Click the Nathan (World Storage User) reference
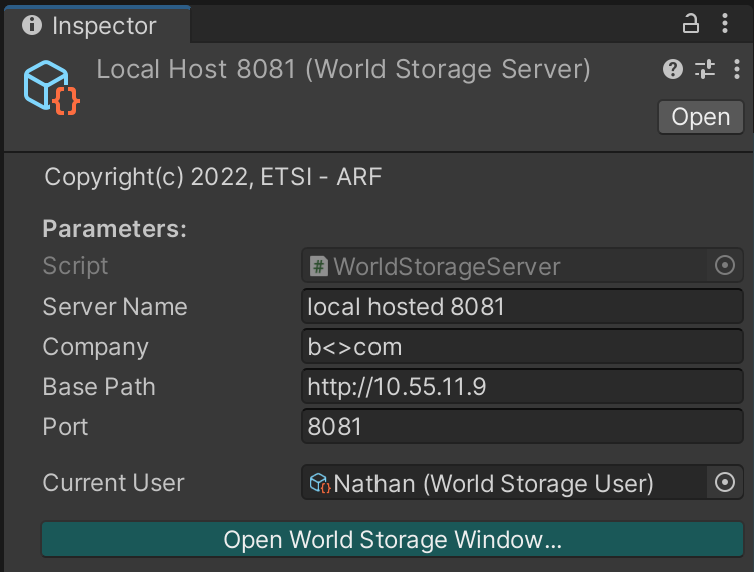754x572 pixels. (x=494, y=484)
